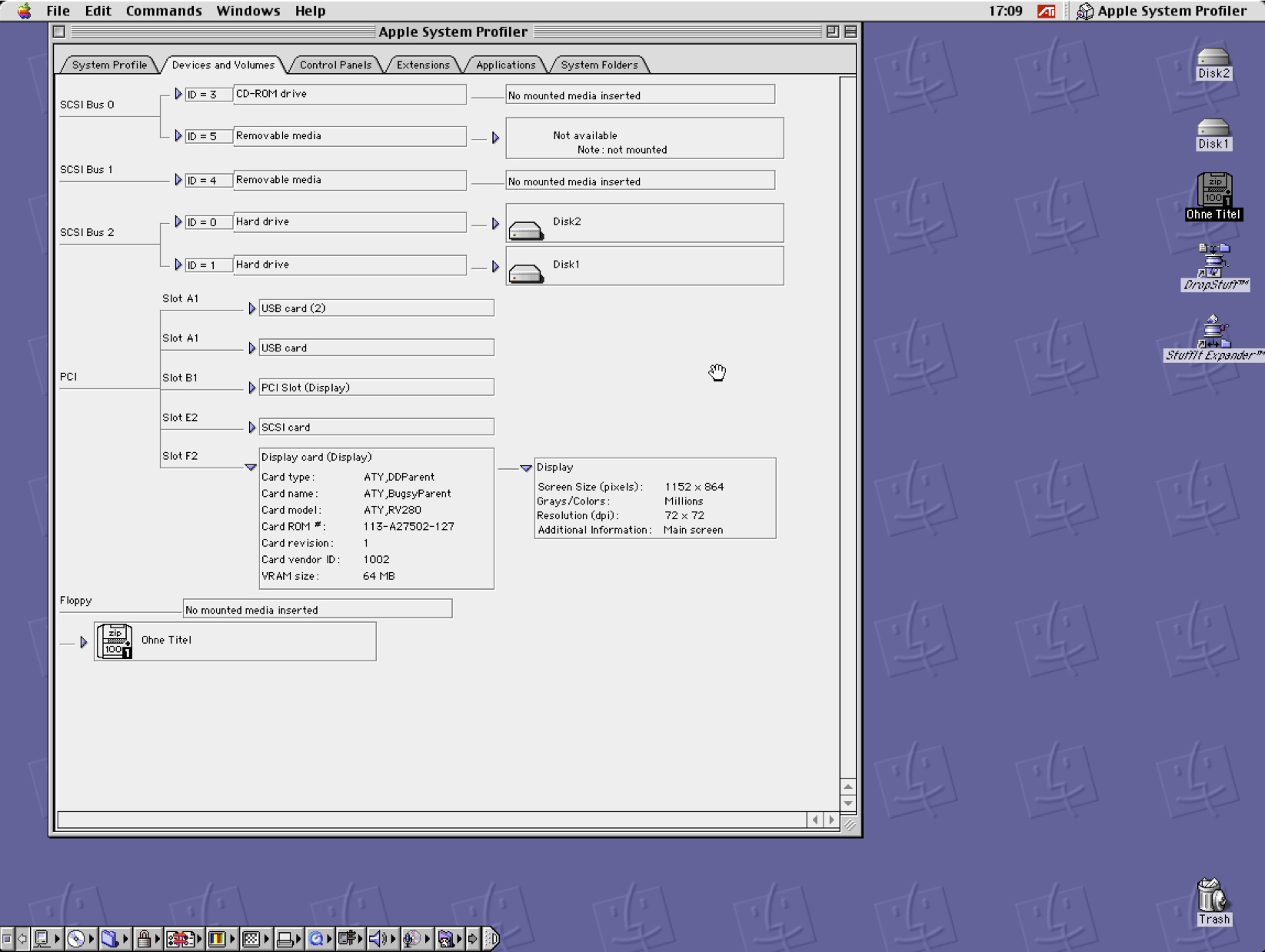Expand the SCSI card entry
The height and width of the screenshot is (952, 1265).
point(251,428)
